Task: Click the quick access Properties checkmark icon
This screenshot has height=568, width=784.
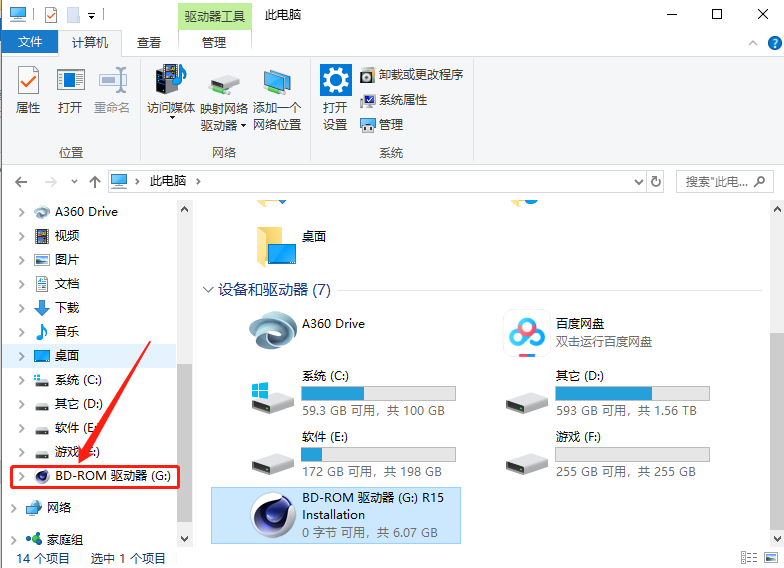Action: [x=51, y=15]
